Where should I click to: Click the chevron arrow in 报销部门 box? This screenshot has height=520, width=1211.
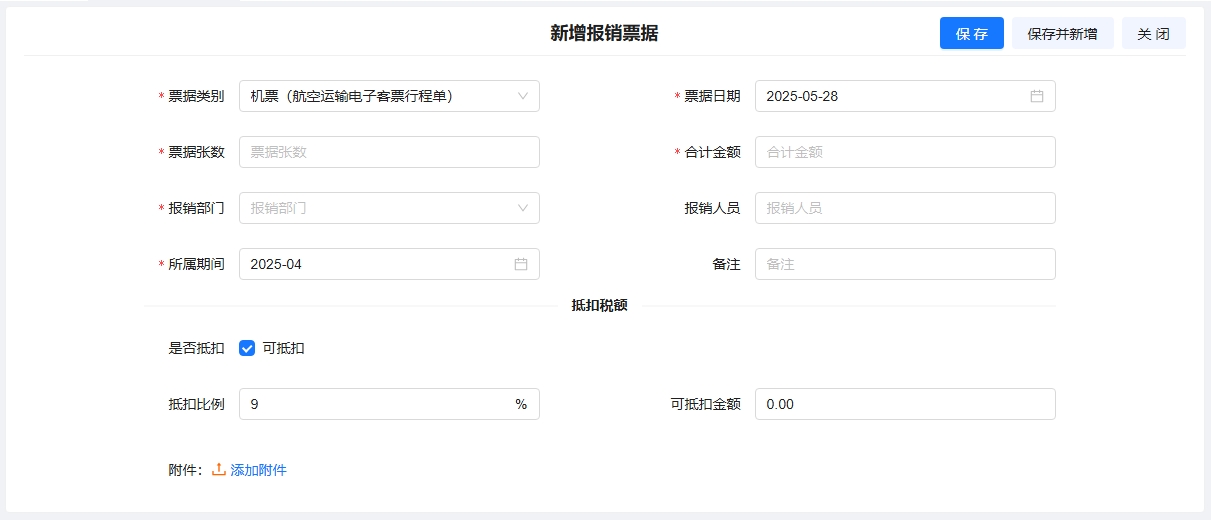(x=523, y=208)
